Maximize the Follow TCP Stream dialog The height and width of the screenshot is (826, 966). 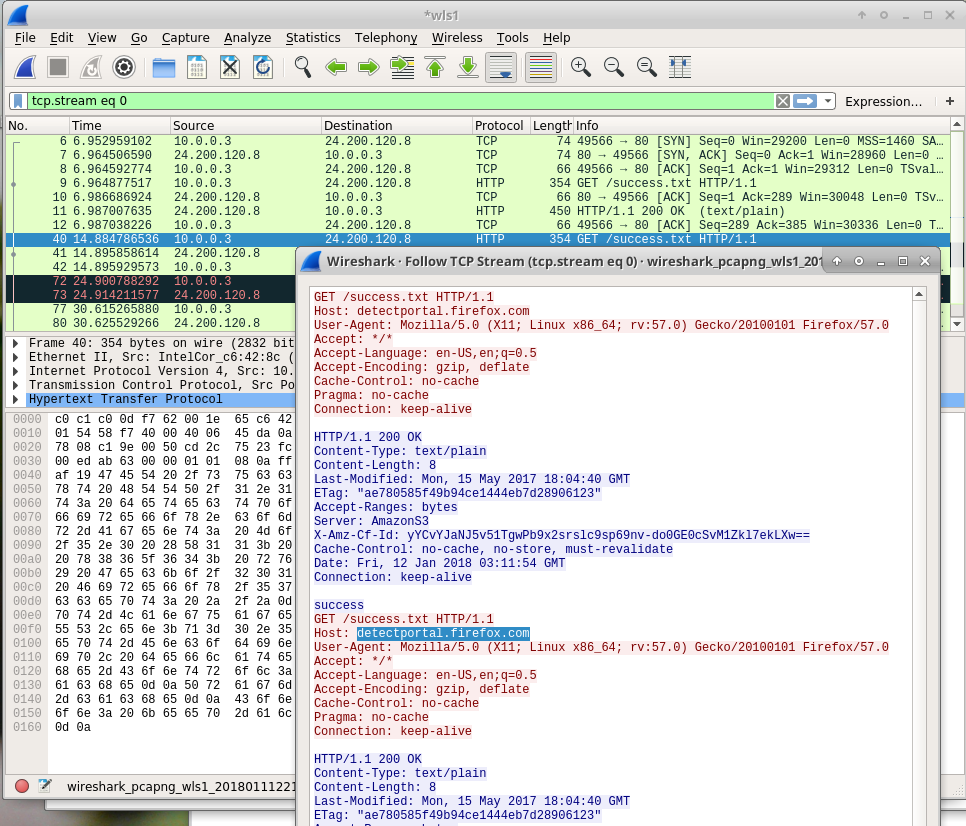click(903, 261)
